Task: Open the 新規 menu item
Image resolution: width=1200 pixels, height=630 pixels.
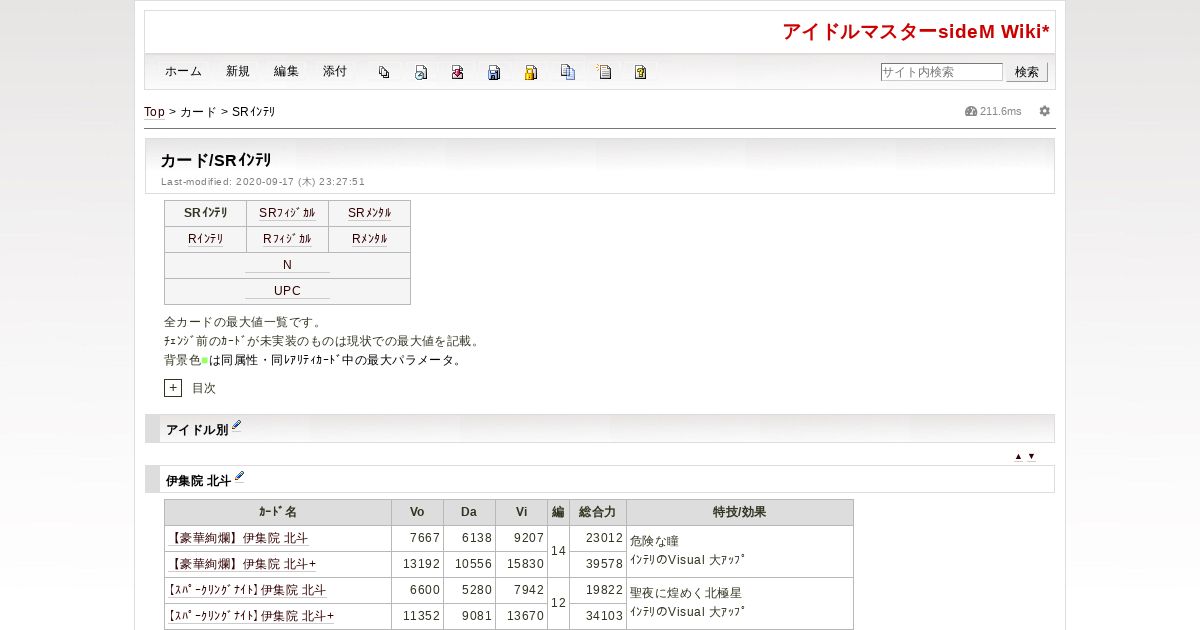Action: (x=238, y=72)
